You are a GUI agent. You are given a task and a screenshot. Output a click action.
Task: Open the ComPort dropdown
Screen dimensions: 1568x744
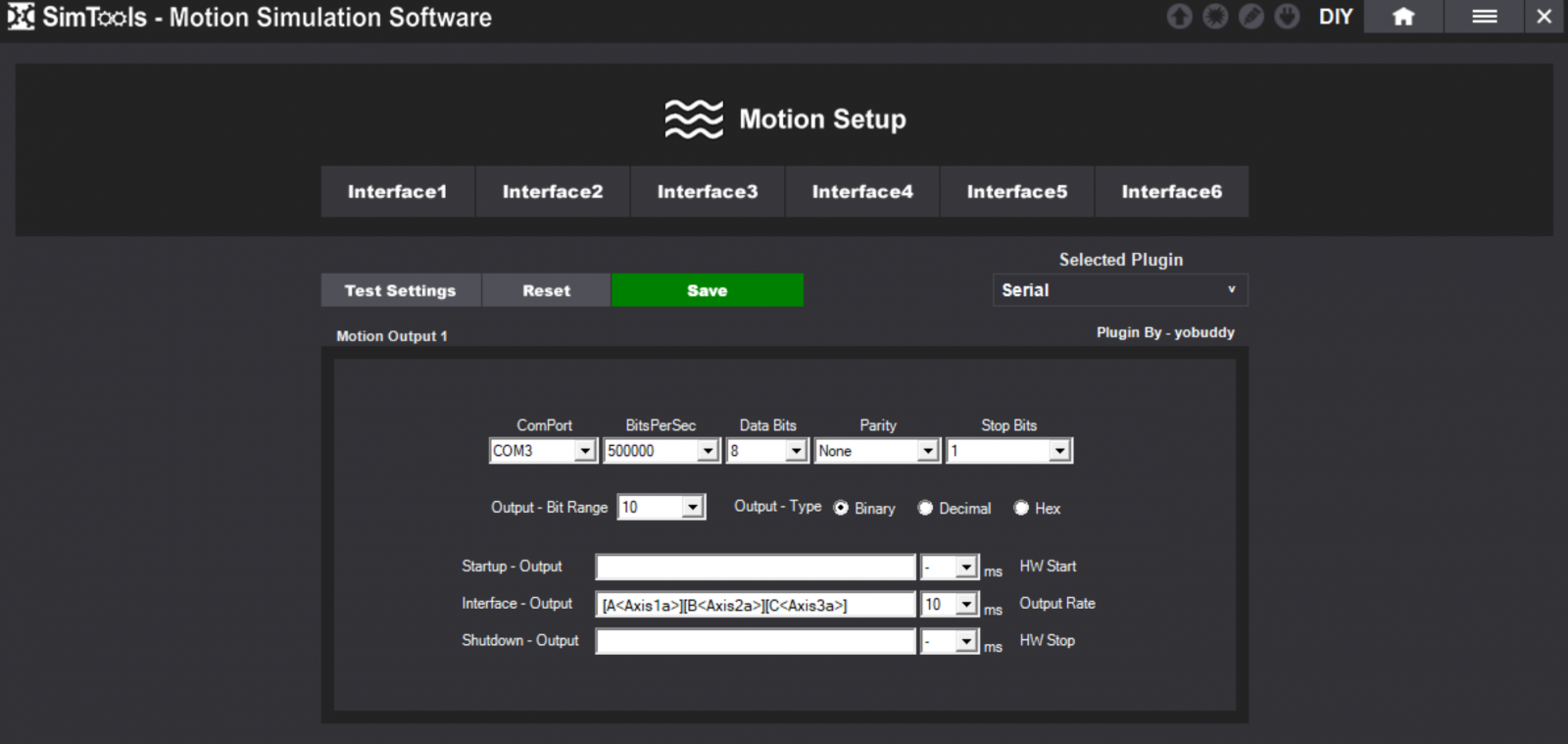coord(585,451)
